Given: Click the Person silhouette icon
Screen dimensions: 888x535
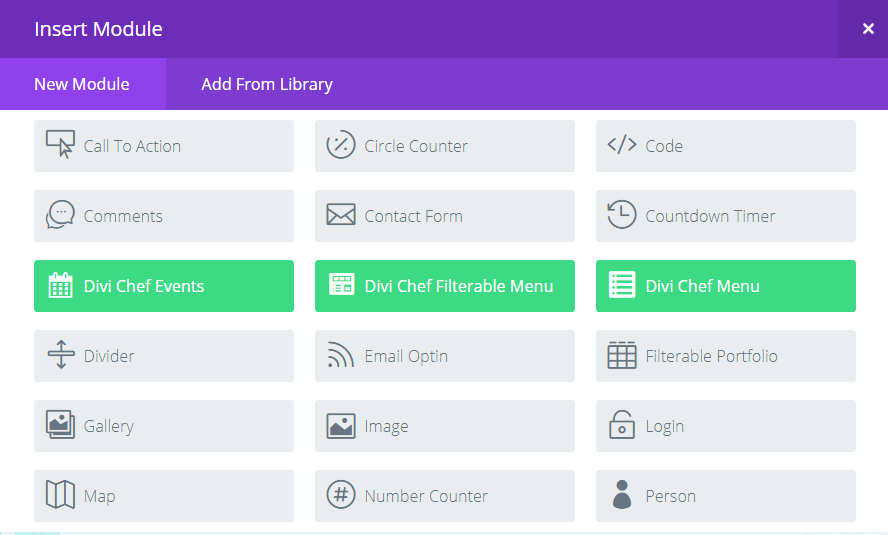Looking at the screenshot, I should tap(622, 494).
